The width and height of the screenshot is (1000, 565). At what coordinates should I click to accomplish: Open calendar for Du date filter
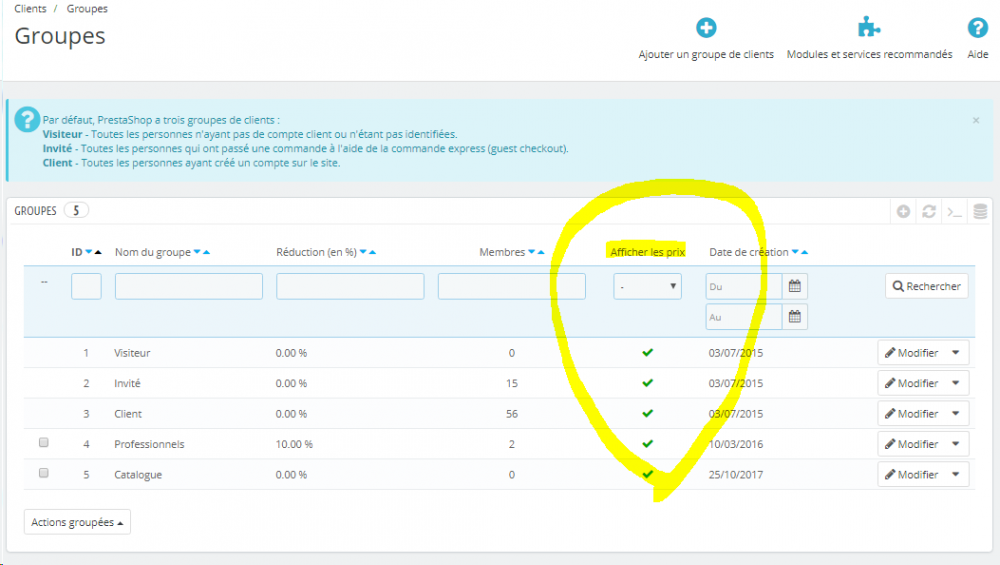[795, 286]
